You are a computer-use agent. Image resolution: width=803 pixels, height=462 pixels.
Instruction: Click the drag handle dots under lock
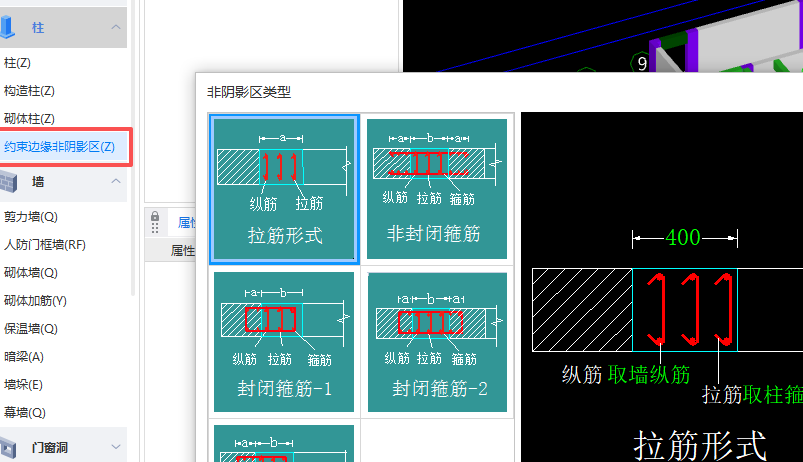click(x=155, y=228)
